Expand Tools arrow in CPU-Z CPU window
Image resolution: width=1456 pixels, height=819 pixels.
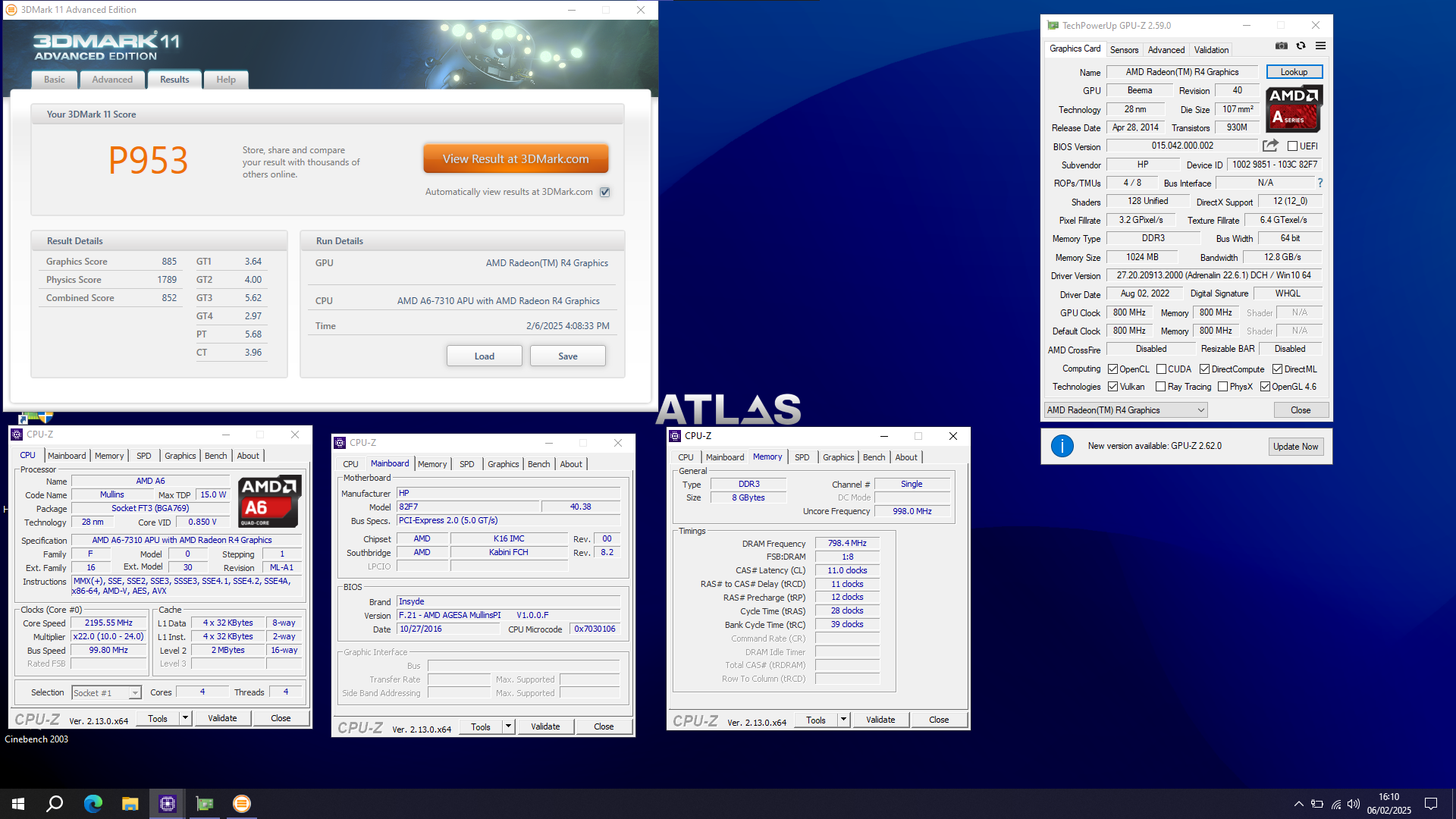point(185,718)
